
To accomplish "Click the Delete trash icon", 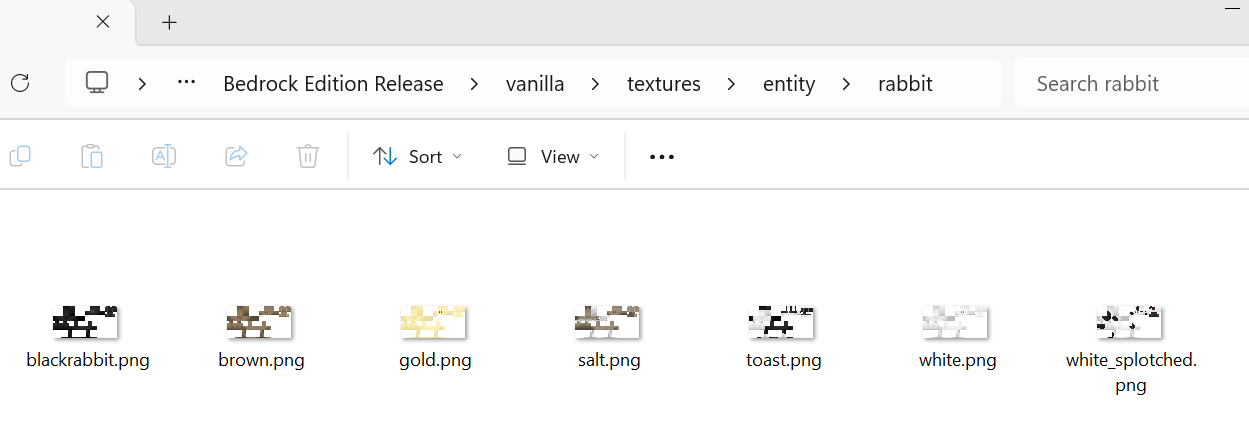I will point(308,156).
